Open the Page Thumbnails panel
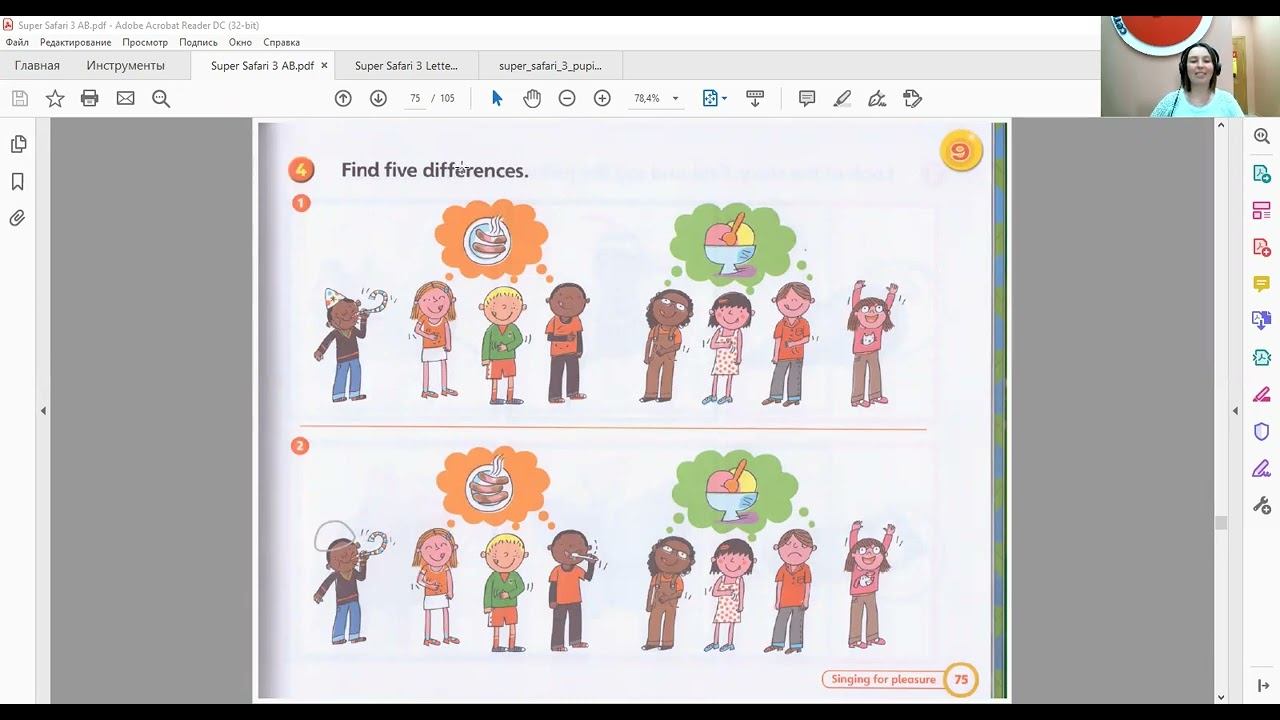Screen dimensions: 1280x720 (x=18, y=145)
